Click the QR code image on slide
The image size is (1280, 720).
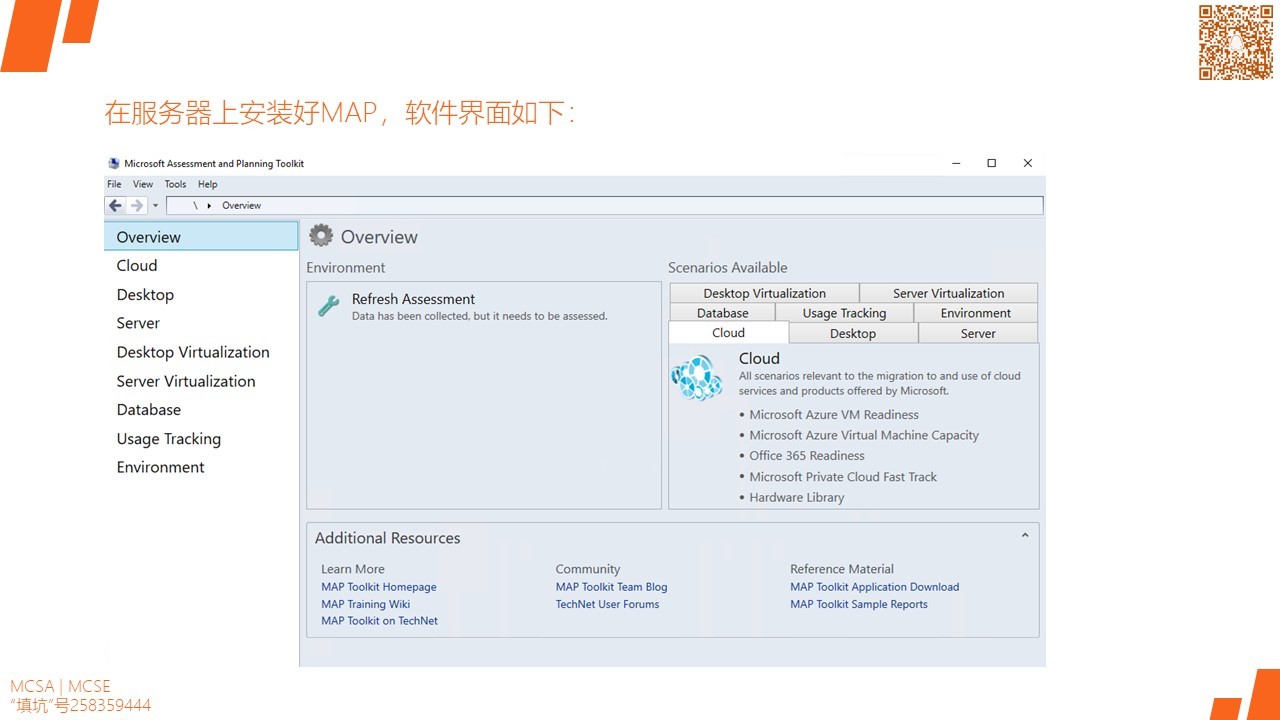1236,42
